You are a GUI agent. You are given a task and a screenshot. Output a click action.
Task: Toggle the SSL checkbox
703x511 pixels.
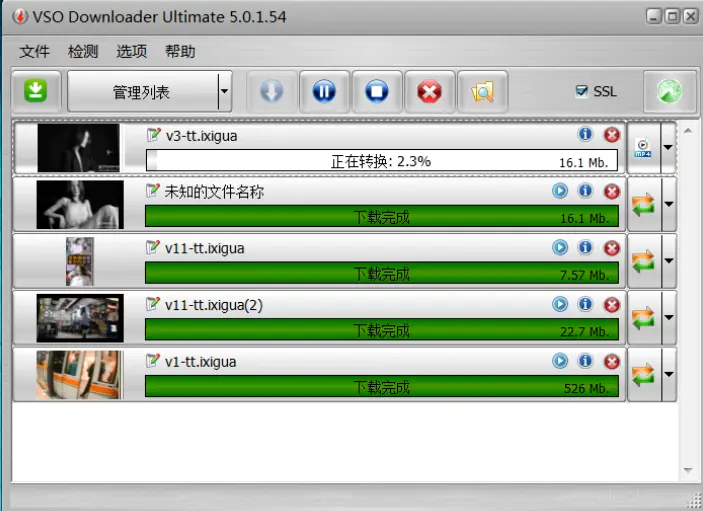(x=581, y=91)
